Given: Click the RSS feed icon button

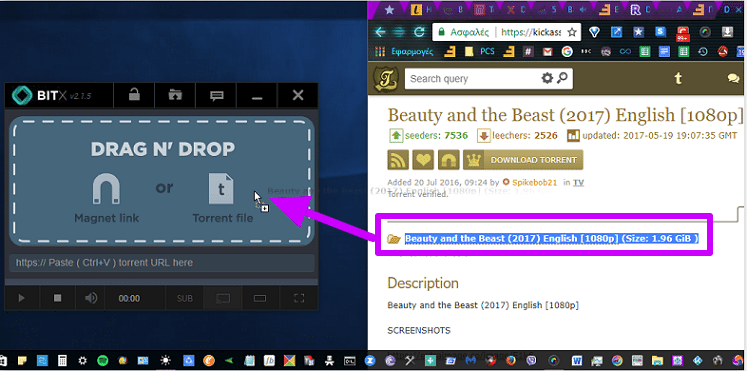Looking at the screenshot, I should coord(398,160).
